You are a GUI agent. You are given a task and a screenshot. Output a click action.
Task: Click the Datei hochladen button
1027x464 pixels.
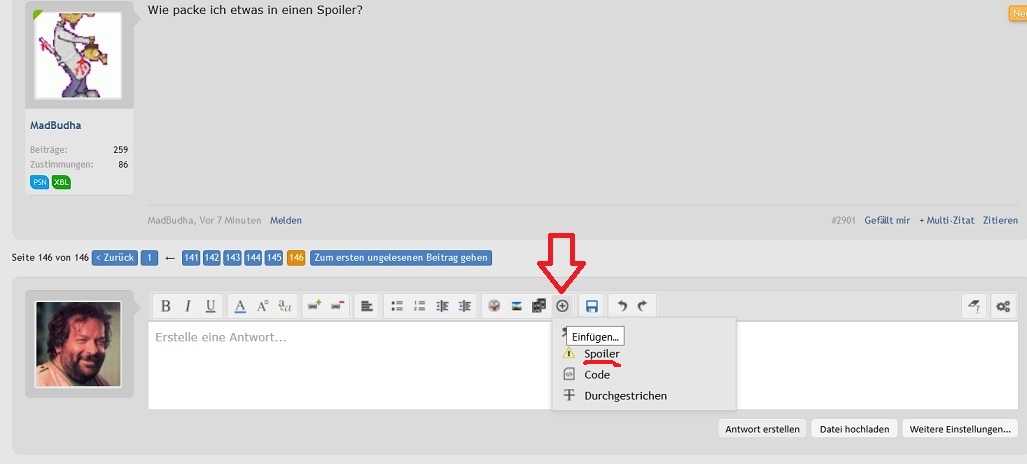point(854,429)
